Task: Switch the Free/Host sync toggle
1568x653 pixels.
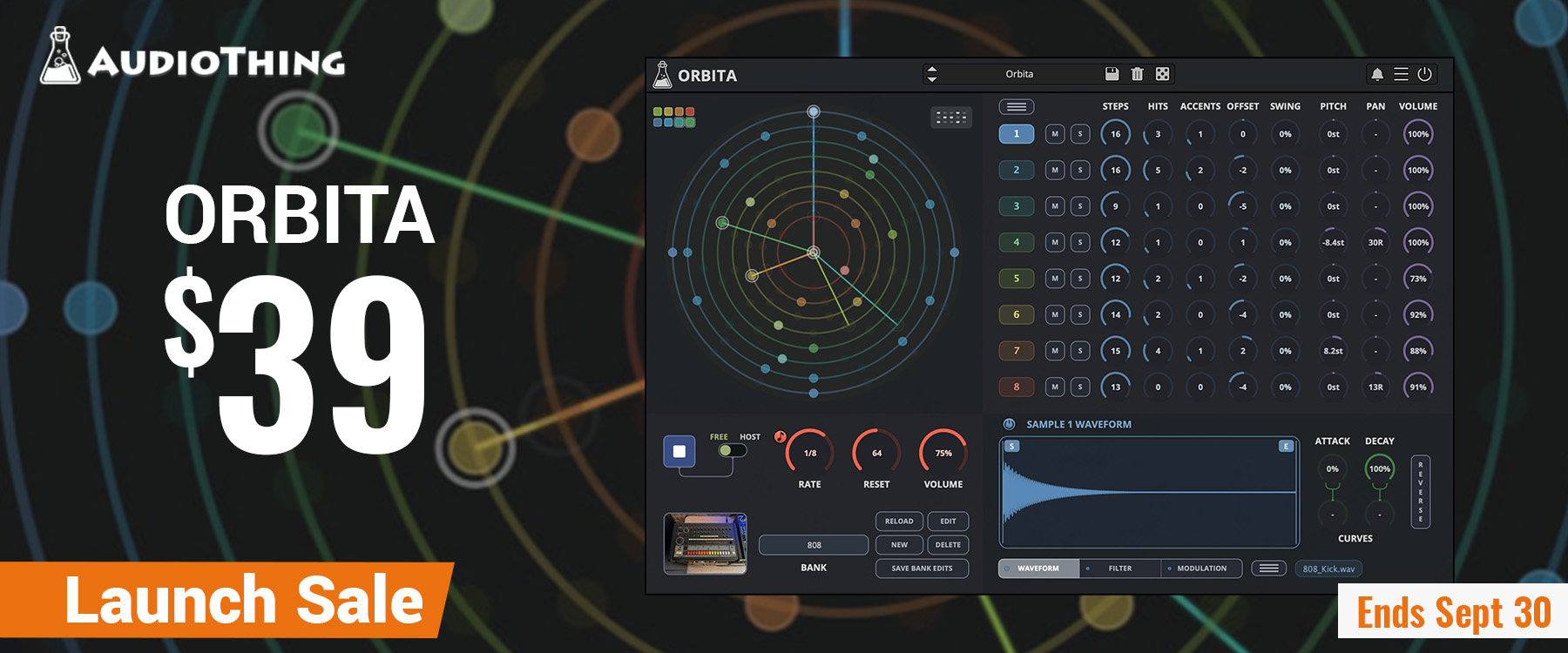Action: tap(732, 450)
